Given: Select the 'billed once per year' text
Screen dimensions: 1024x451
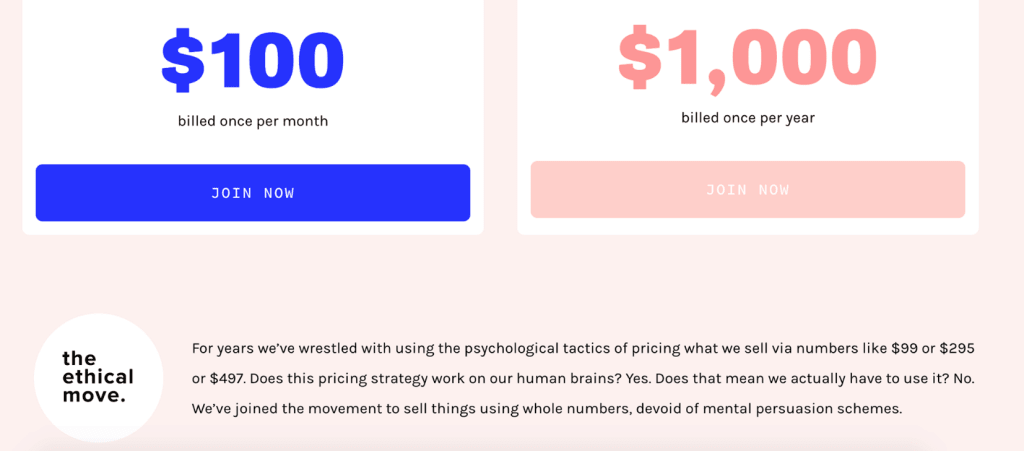Looking at the screenshot, I should [748, 118].
